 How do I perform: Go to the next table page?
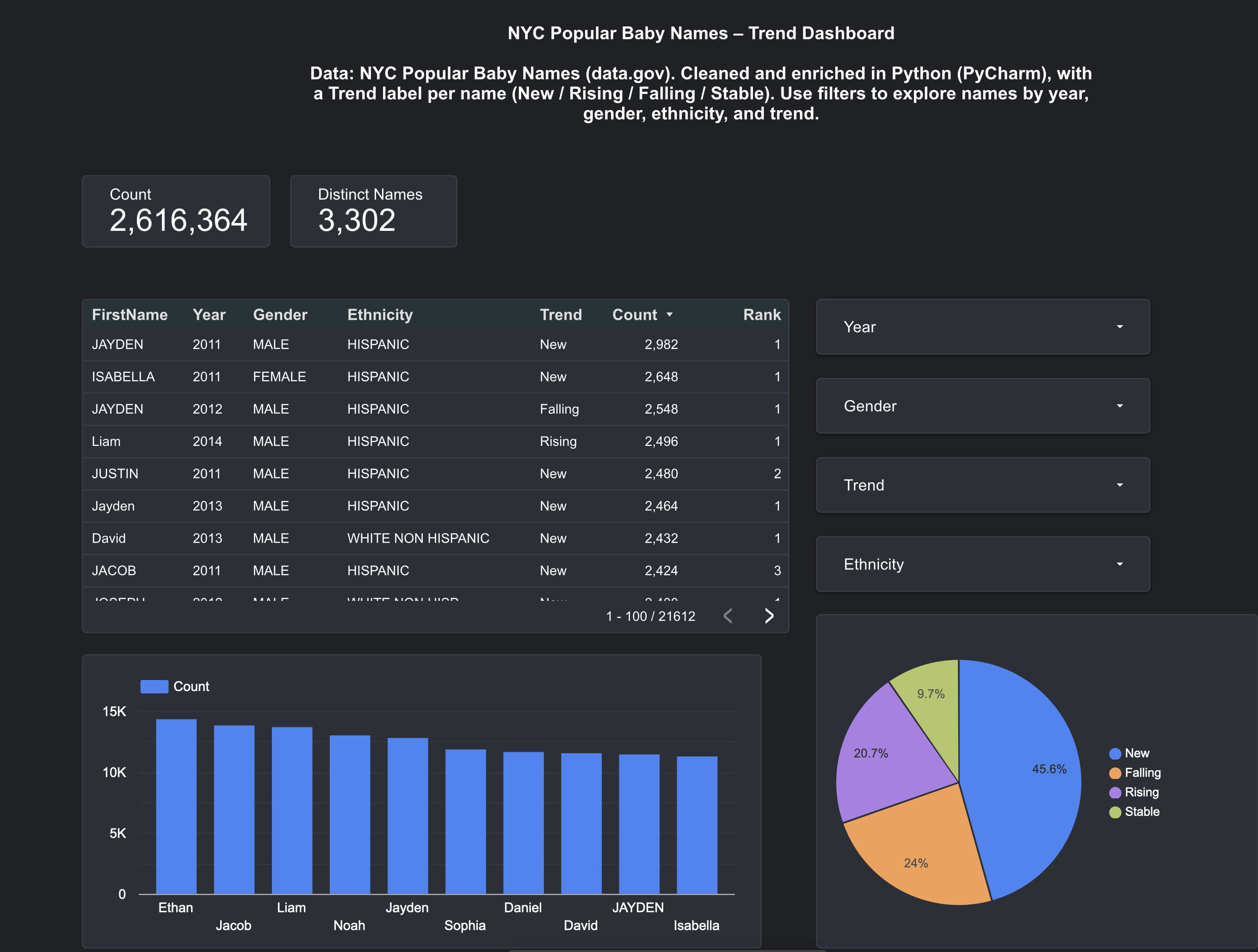tap(770, 615)
